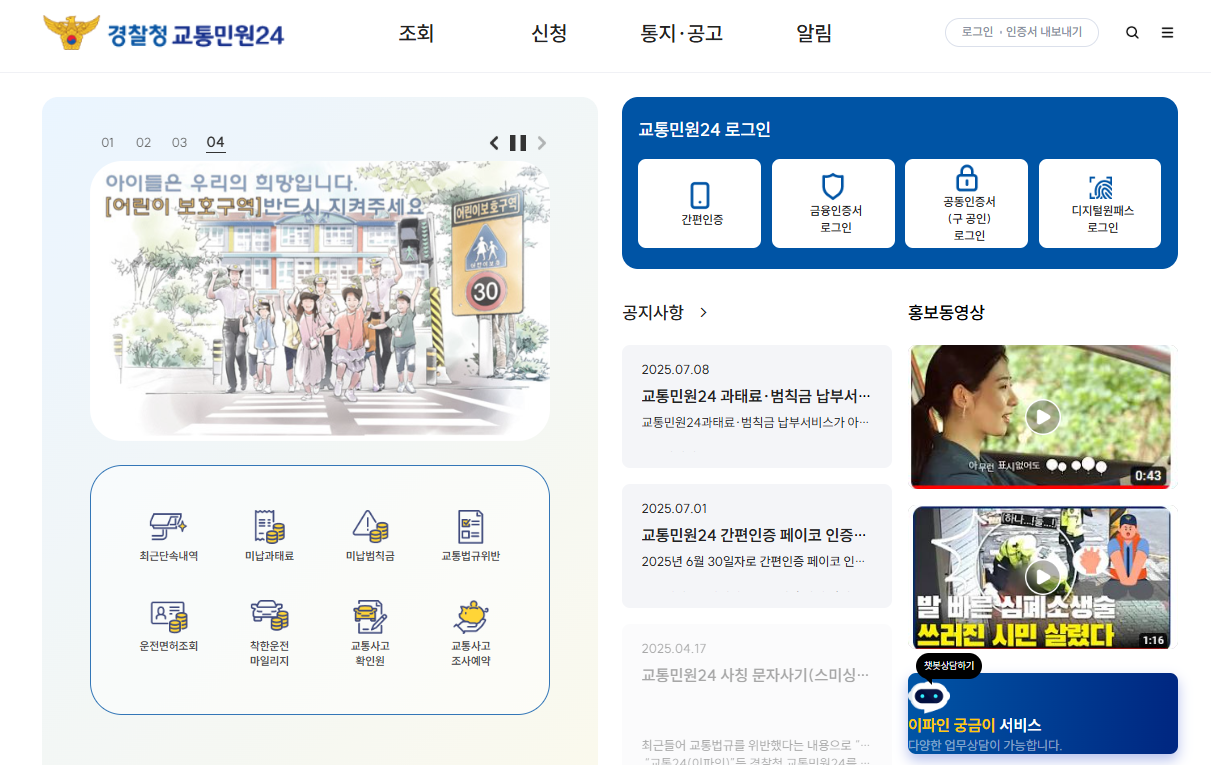Switch to banner slide 03
The height and width of the screenshot is (765, 1211).
(x=180, y=142)
